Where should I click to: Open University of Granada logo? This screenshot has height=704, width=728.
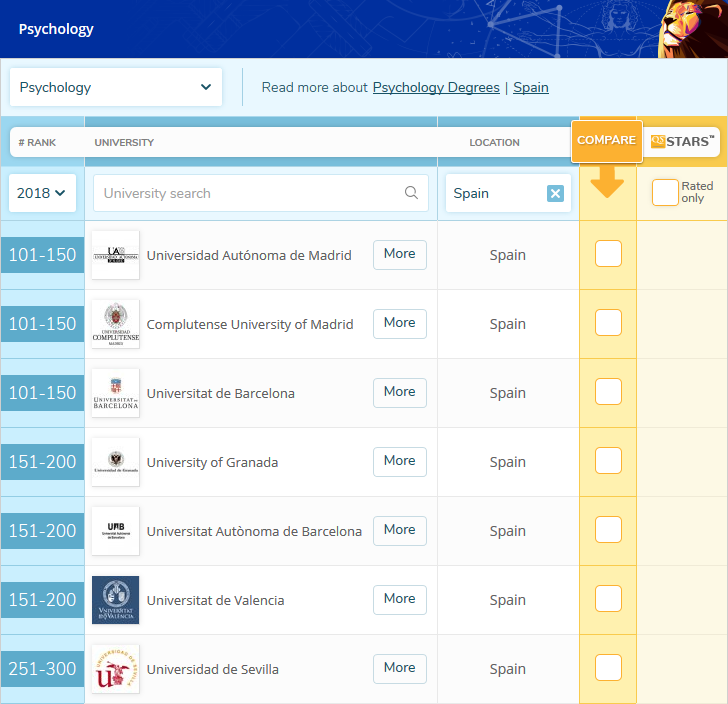coord(116,462)
